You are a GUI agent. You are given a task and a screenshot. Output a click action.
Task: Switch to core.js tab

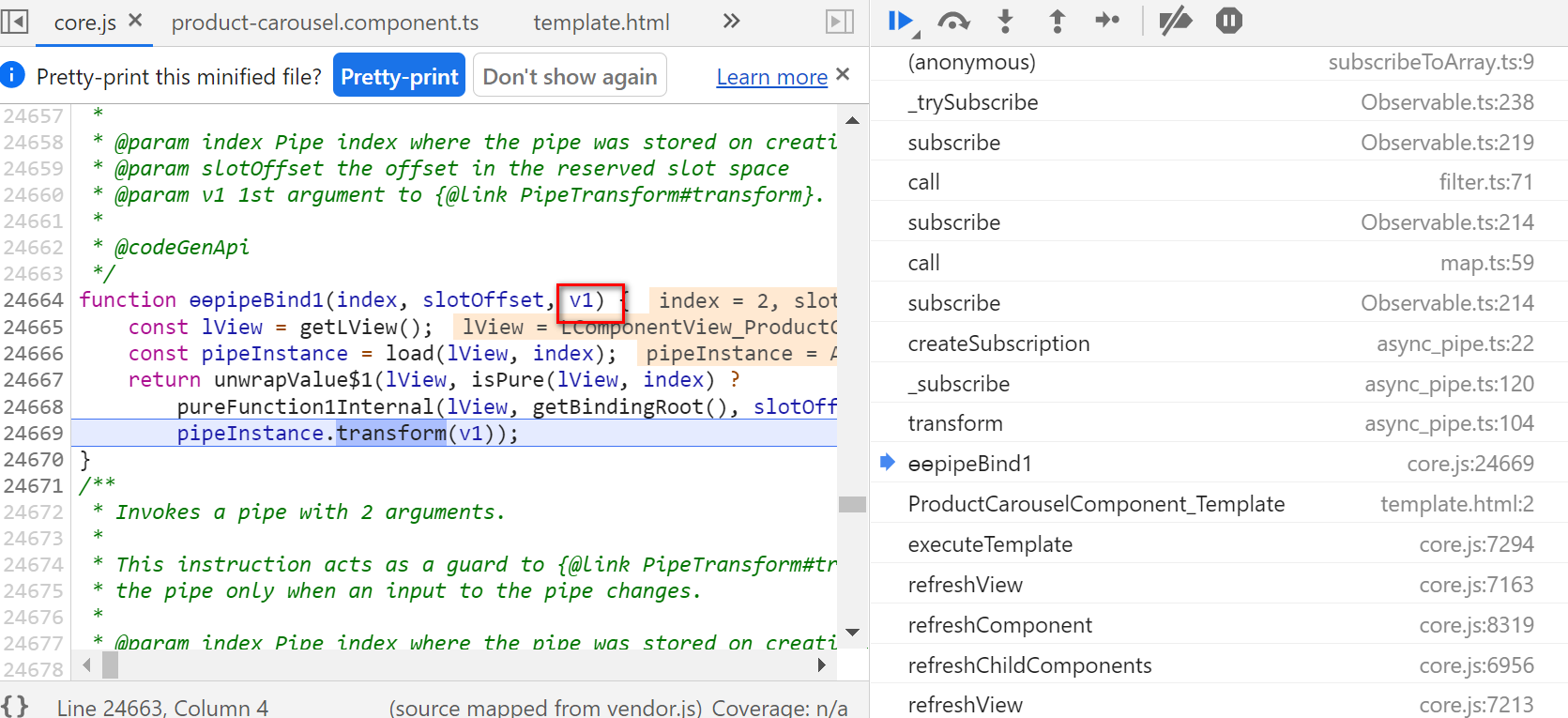tap(85, 23)
